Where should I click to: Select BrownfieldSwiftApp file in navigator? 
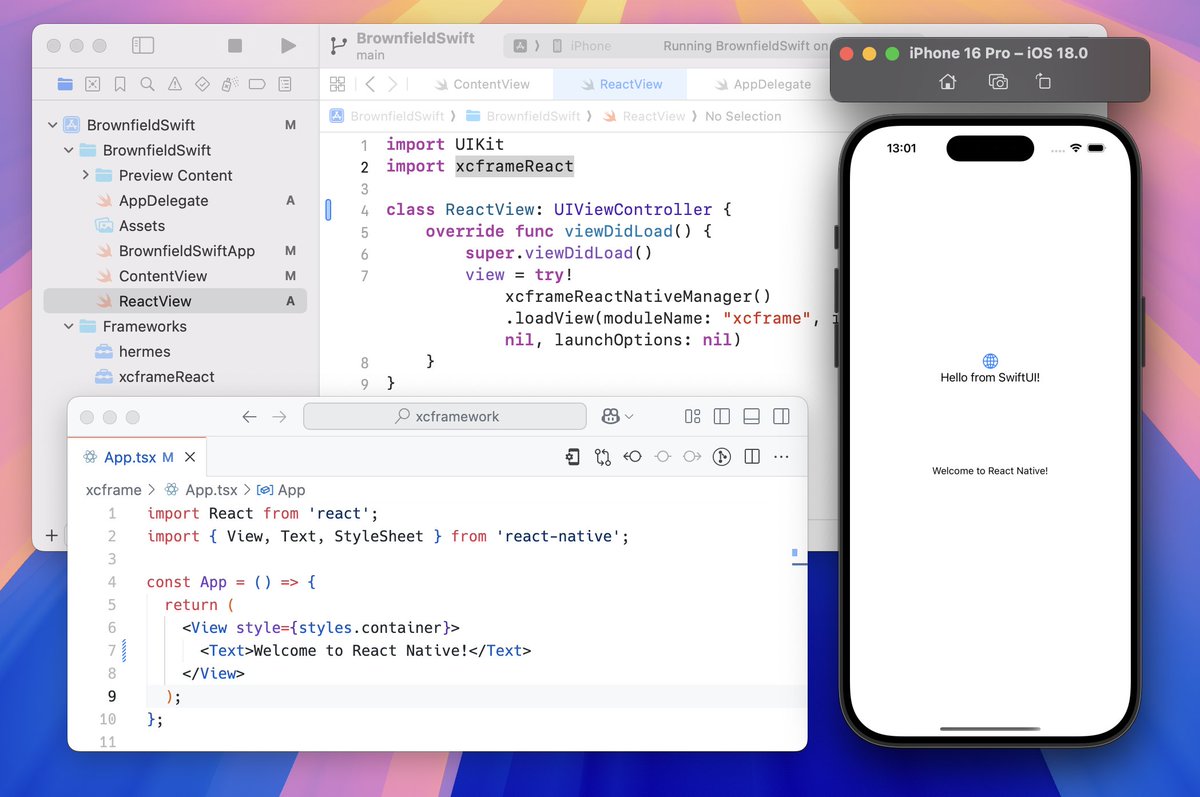tap(175, 251)
